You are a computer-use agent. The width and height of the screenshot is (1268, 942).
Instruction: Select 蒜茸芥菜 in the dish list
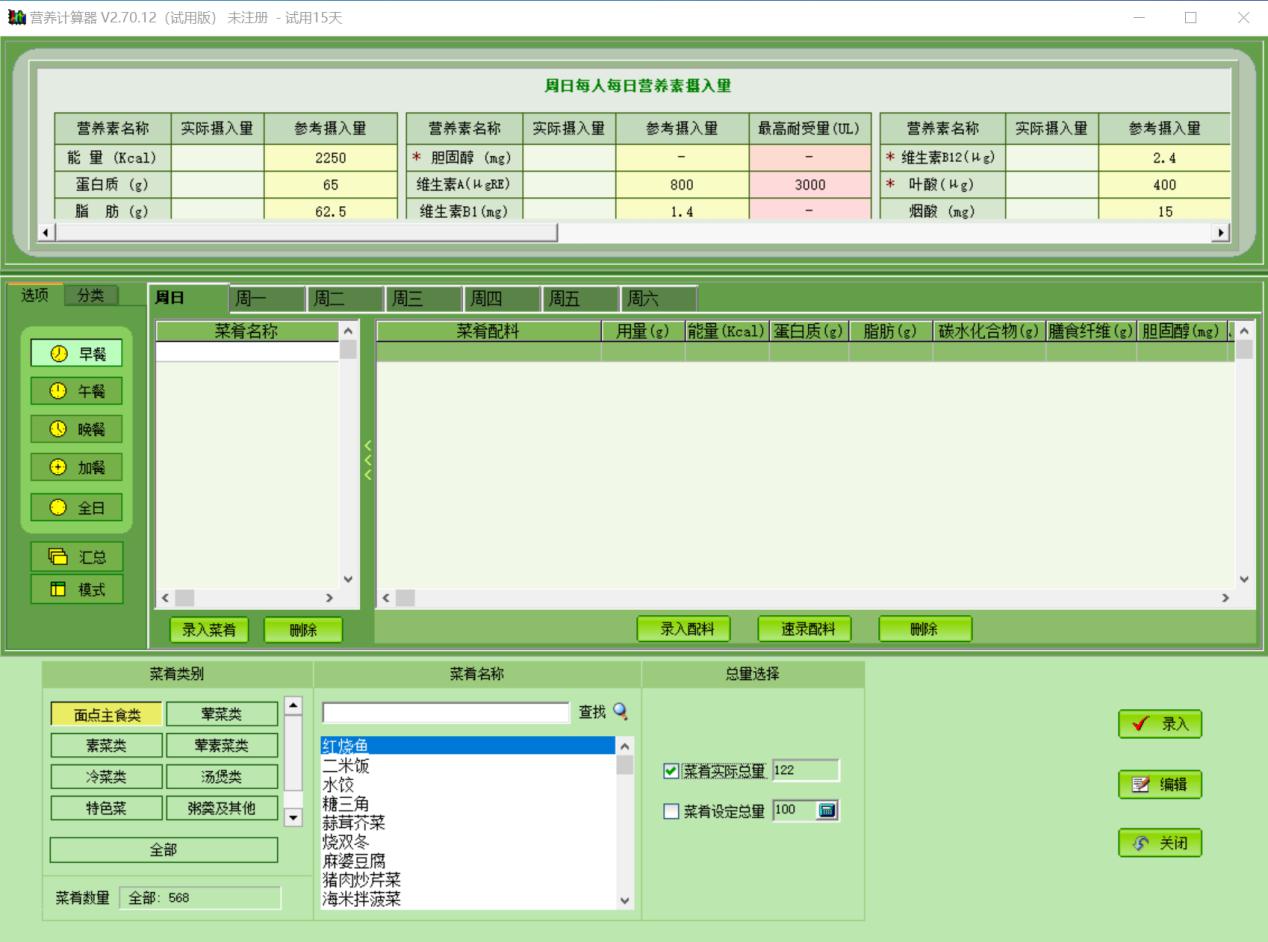[467, 823]
